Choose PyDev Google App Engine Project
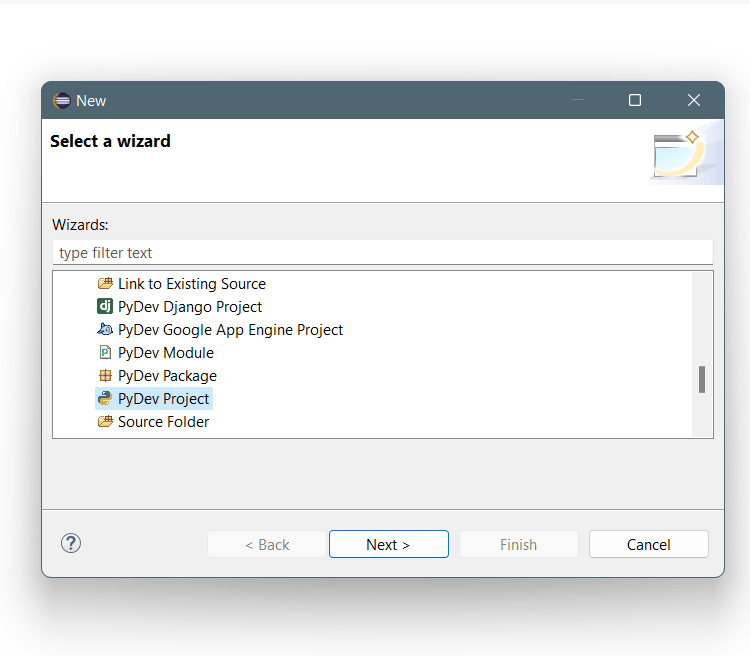Screen dimensions: 750x656 tap(231, 330)
